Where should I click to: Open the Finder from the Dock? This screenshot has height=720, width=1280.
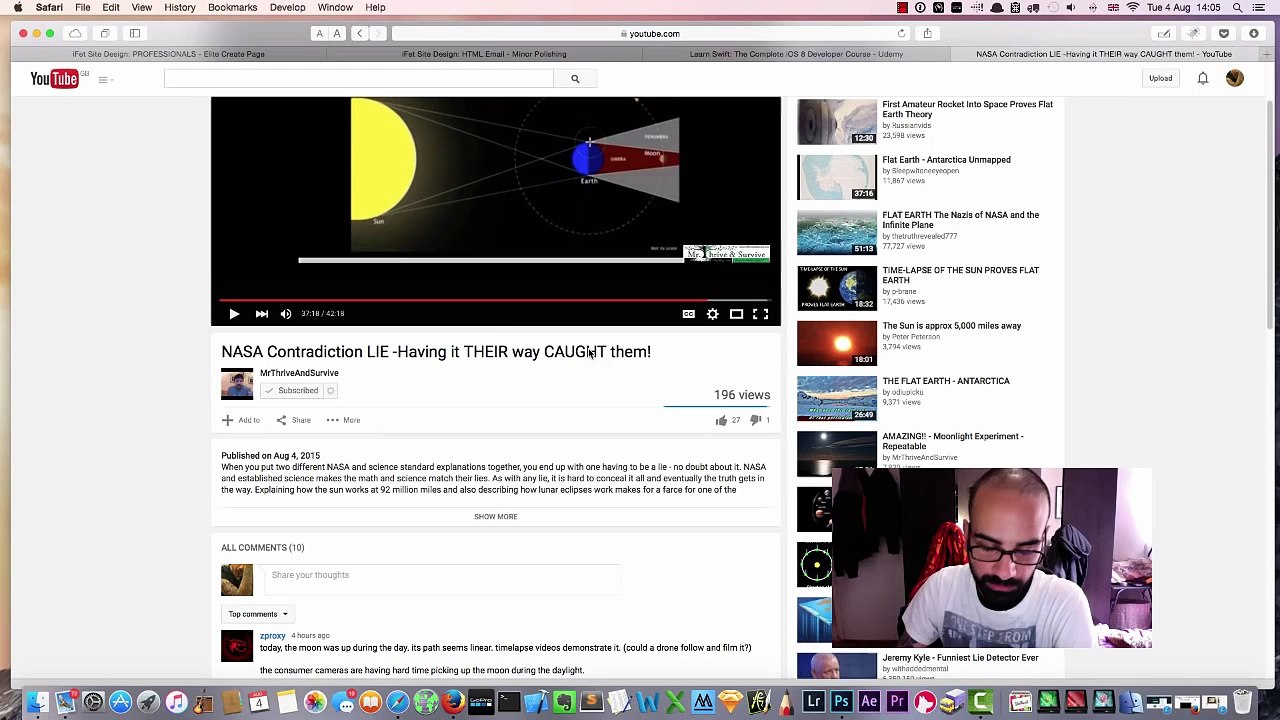[37, 702]
